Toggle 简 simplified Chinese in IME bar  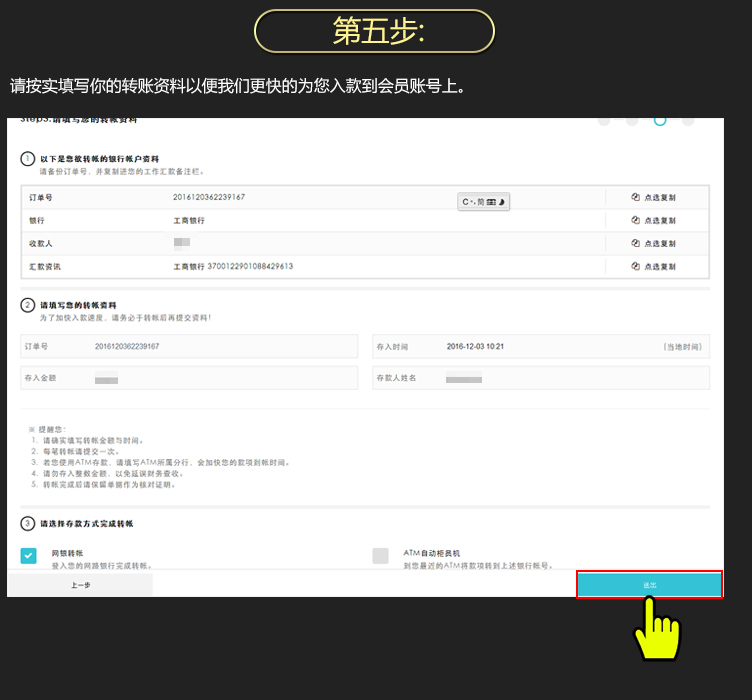tap(480, 202)
